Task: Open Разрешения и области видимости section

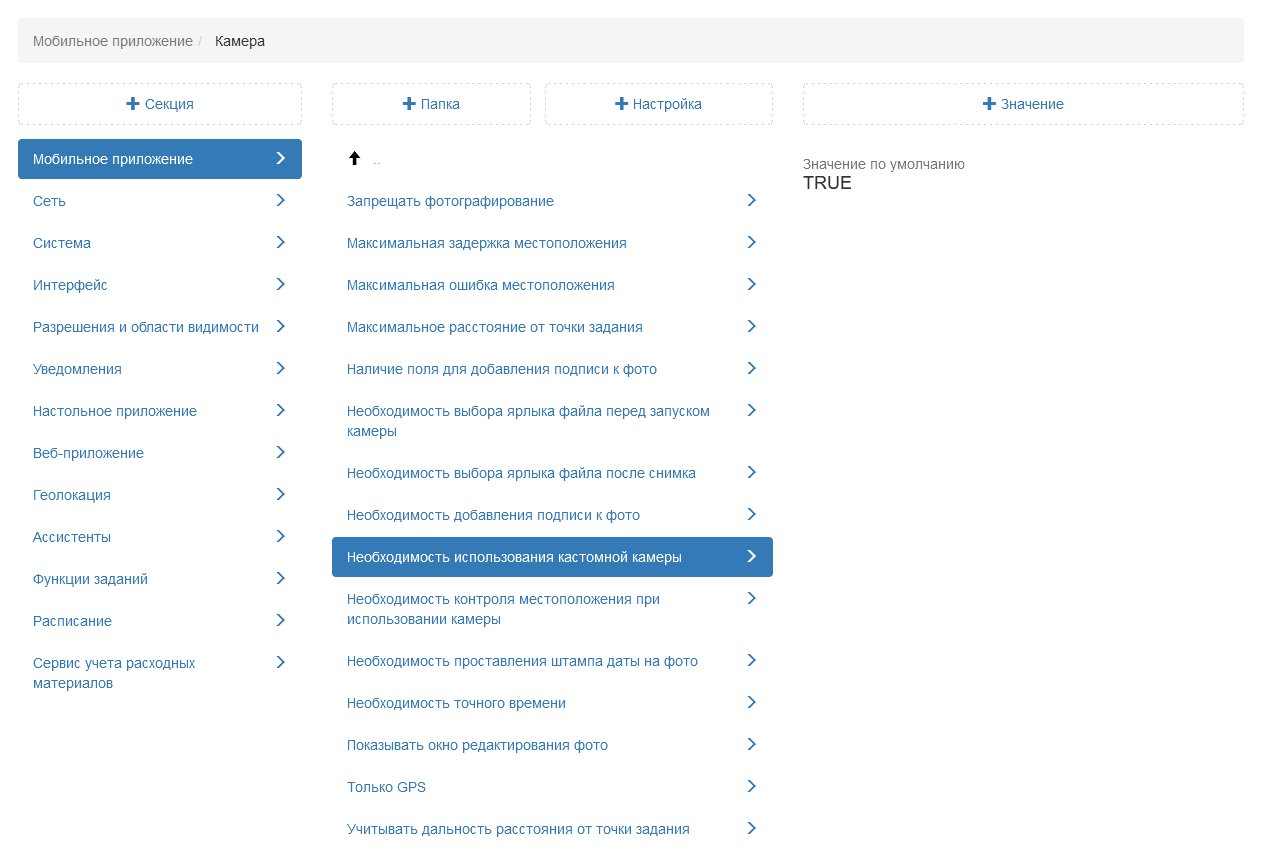Action: 160,327
